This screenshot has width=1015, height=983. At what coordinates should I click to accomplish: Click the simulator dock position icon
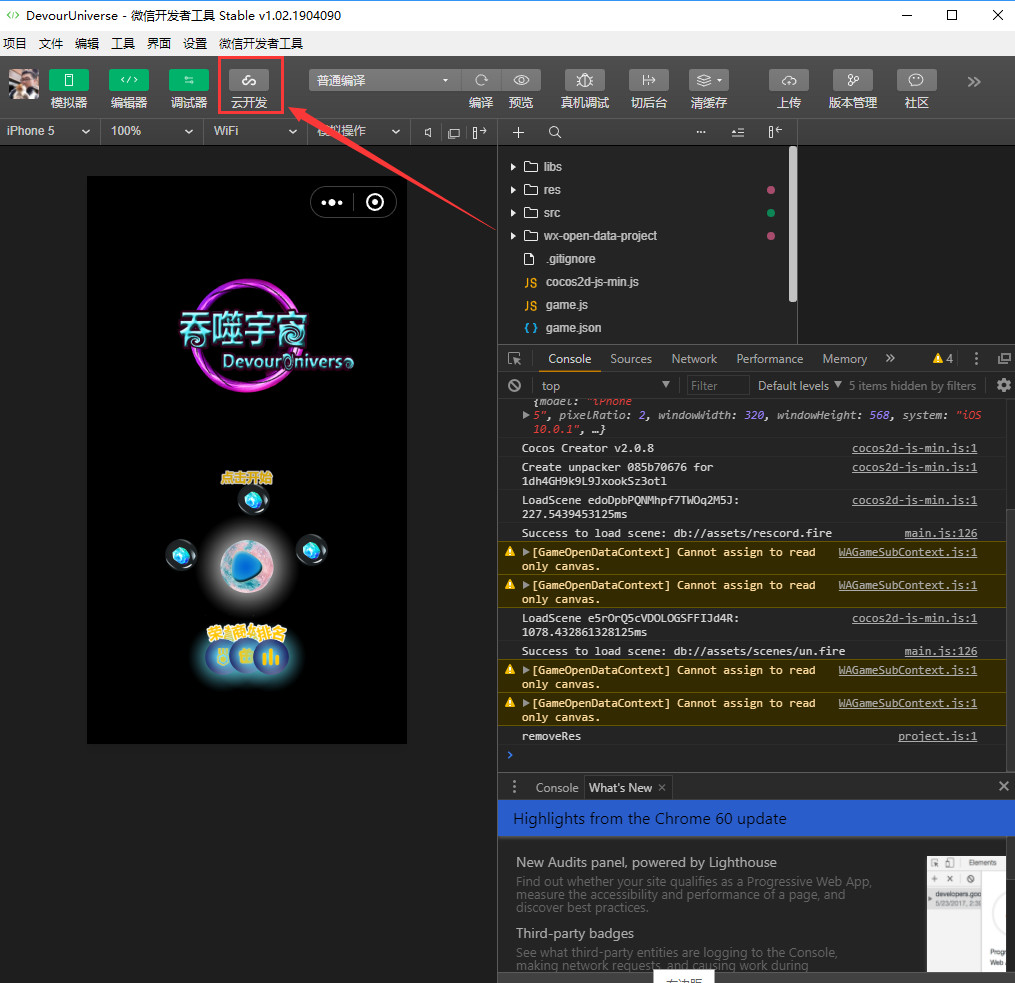(479, 133)
